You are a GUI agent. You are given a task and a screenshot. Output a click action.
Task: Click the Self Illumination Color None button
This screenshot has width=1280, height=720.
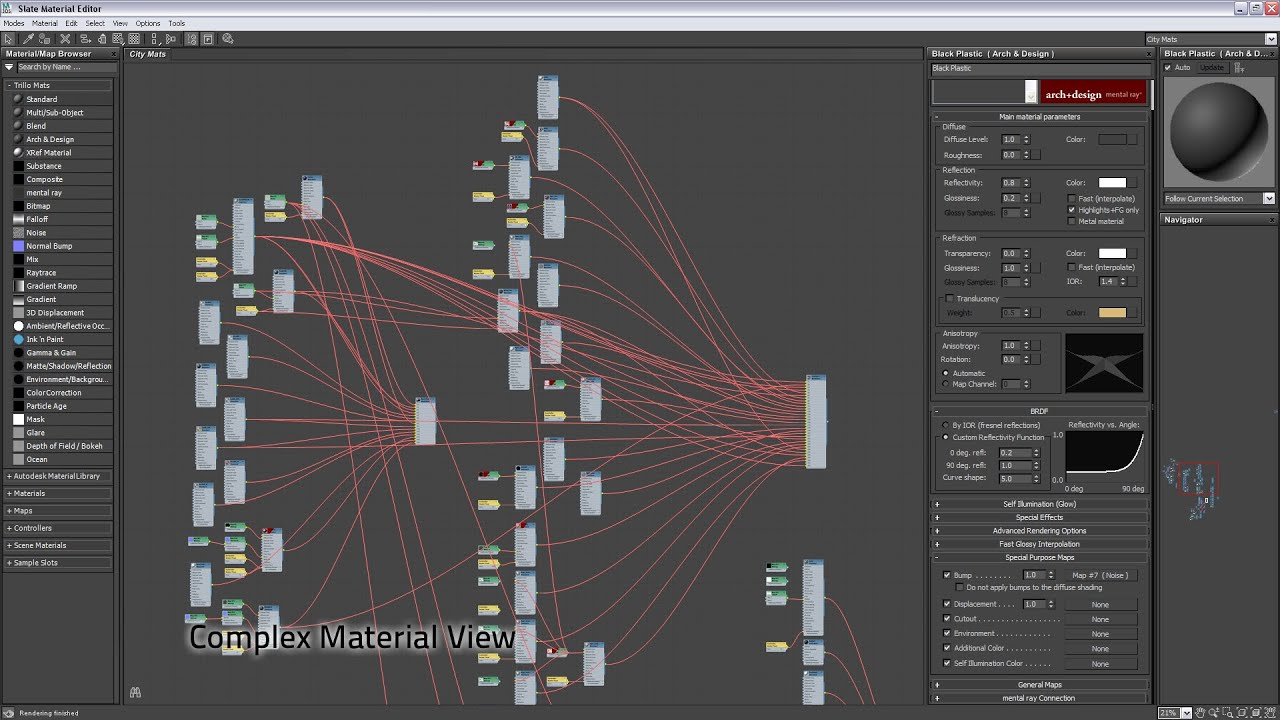click(x=1100, y=663)
